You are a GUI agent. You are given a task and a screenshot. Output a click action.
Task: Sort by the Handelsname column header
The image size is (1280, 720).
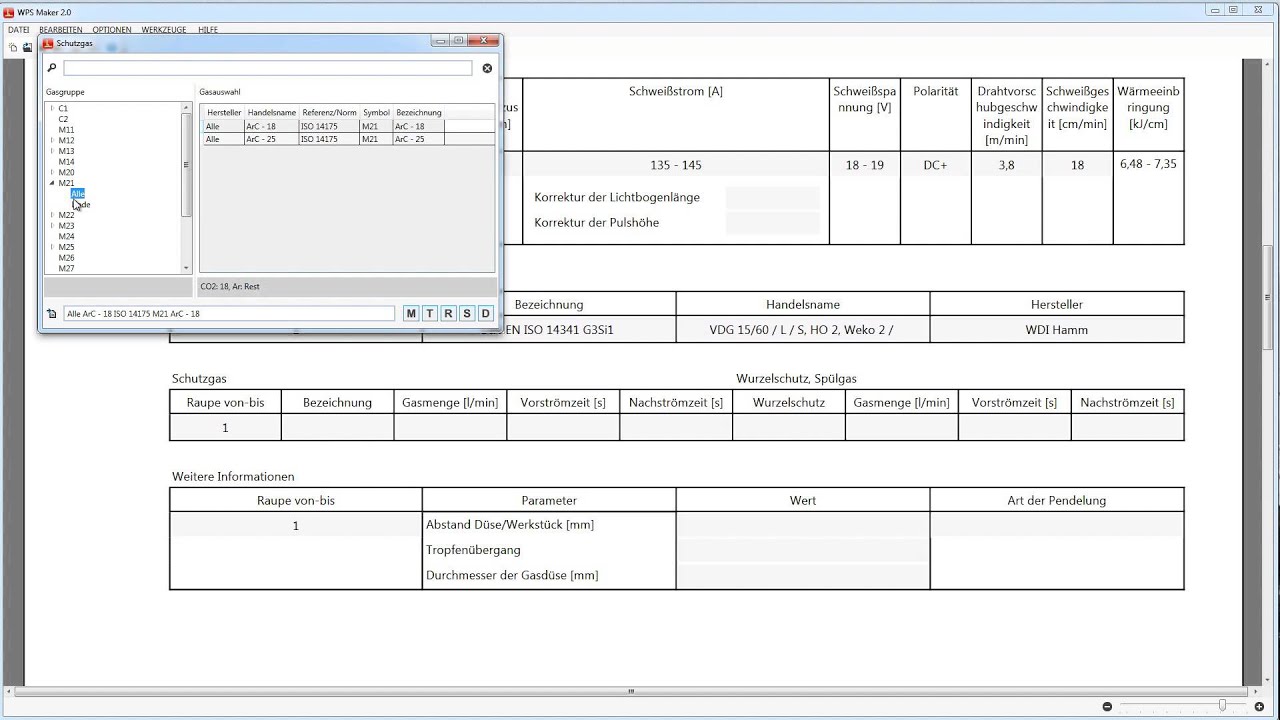click(272, 112)
